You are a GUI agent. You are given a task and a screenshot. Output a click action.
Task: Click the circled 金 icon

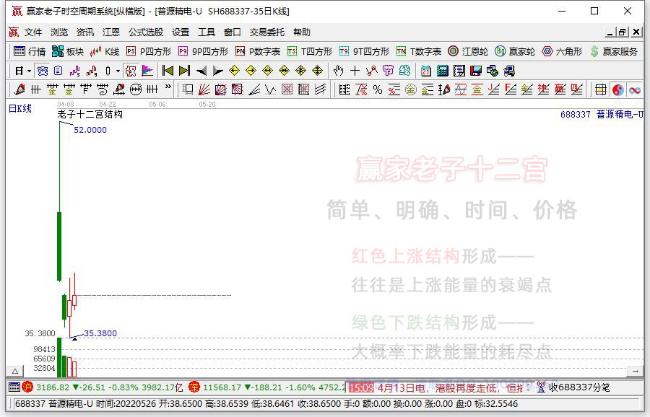410,89
